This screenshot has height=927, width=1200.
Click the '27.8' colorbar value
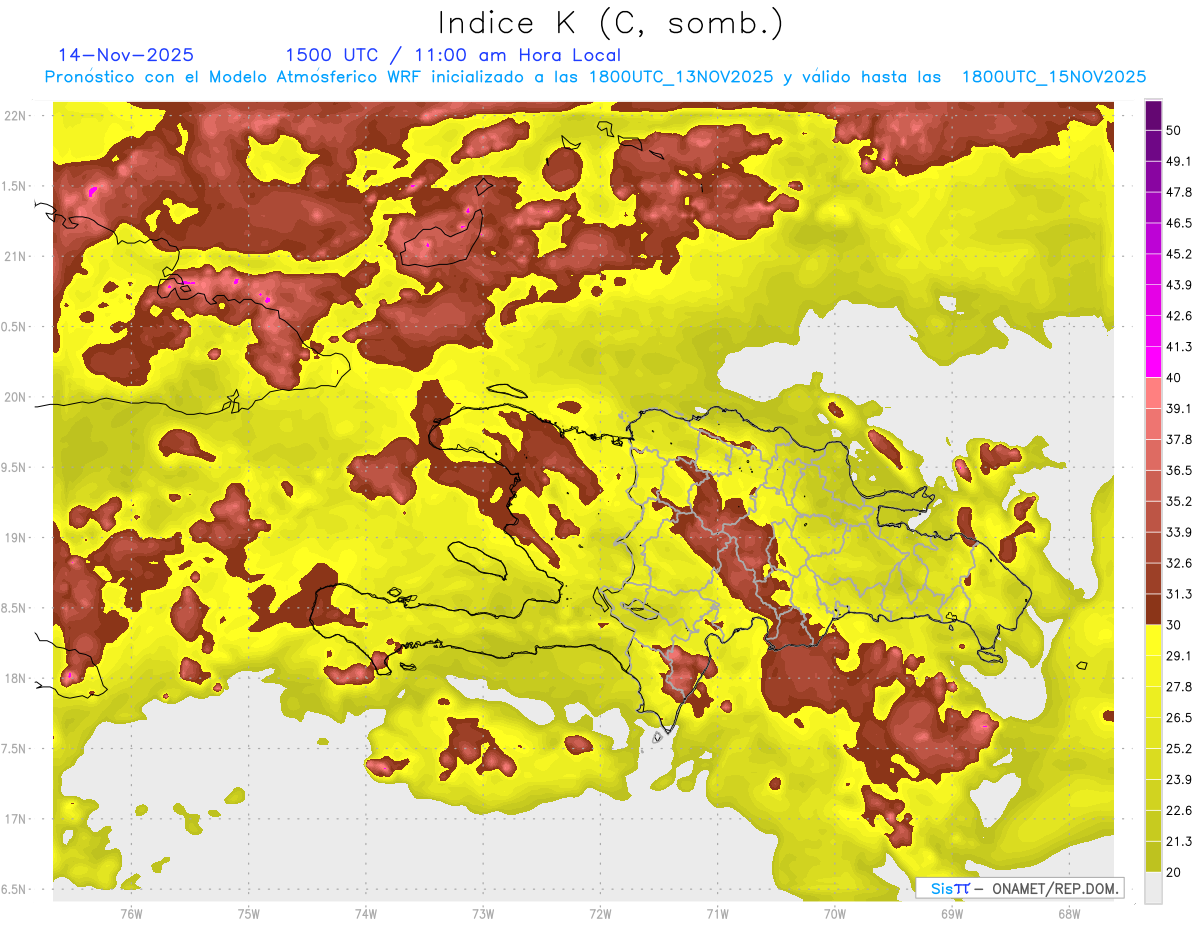[1179, 687]
